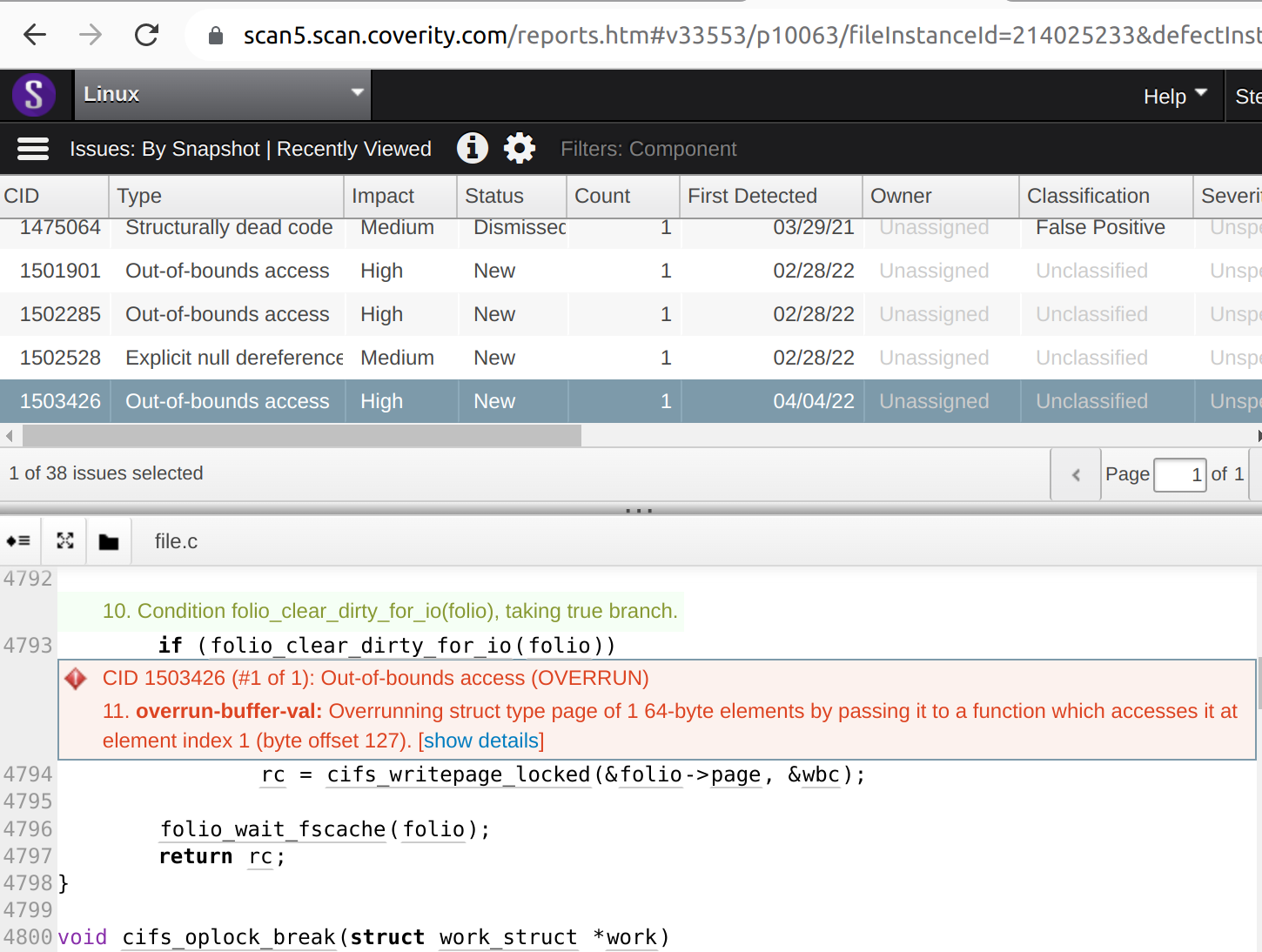
Task: Open the hamburger menu beside Issues
Action: tap(33, 149)
